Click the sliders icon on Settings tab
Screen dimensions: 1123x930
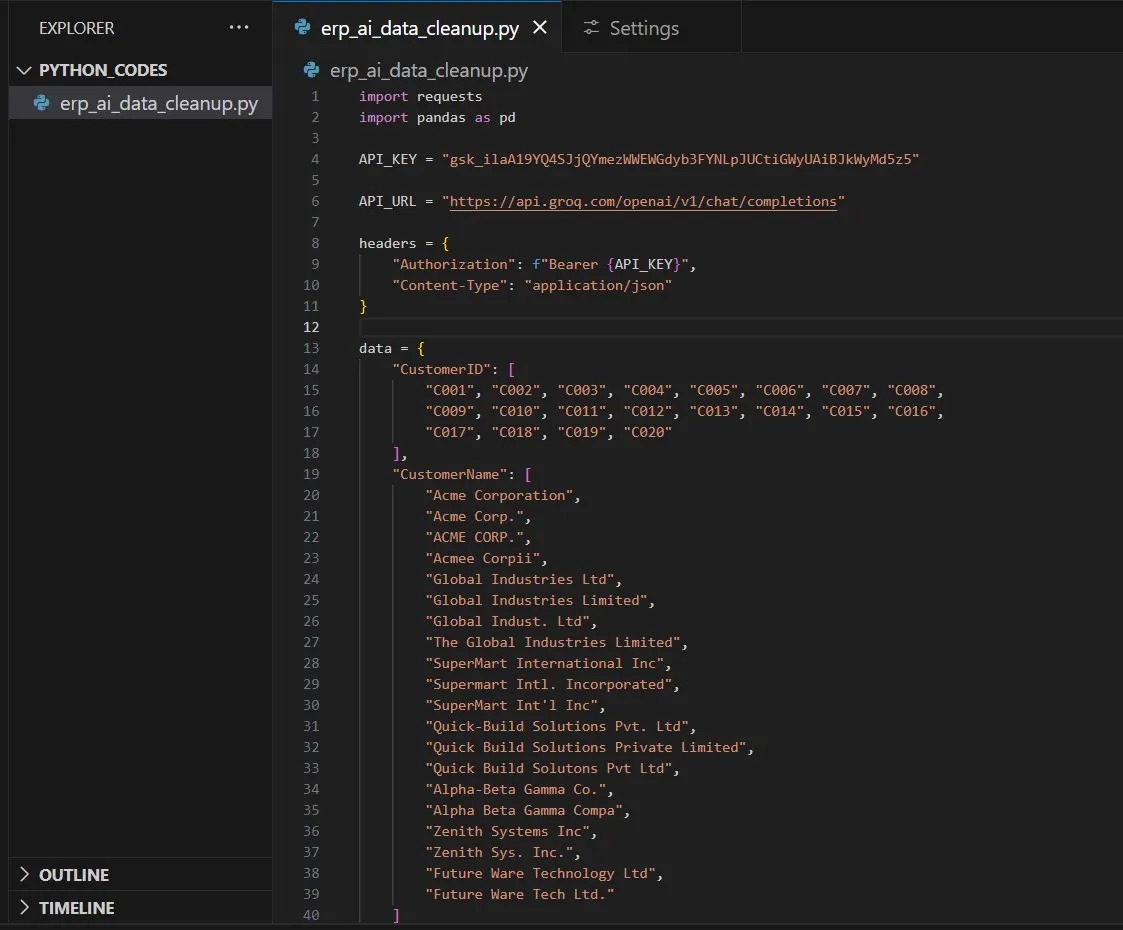tap(592, 28)
